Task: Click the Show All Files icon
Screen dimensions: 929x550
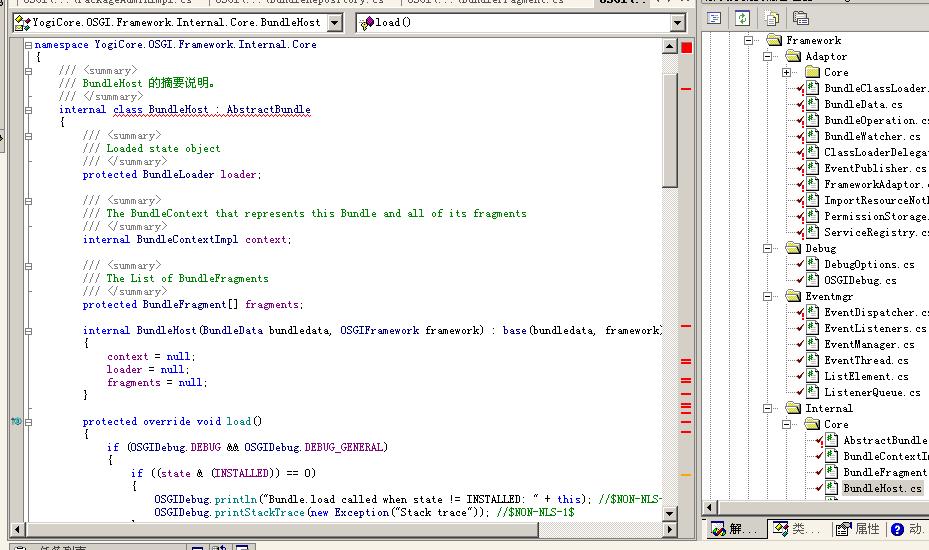Action: (772, 18)
